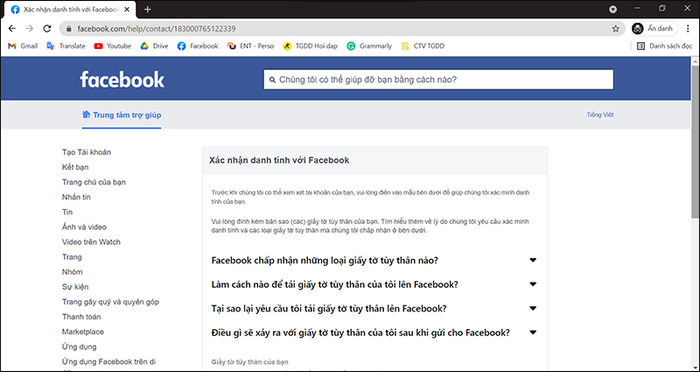Open Ảnh và video in the sidebar
Screen dimensions: 700x372
(84, 227)
